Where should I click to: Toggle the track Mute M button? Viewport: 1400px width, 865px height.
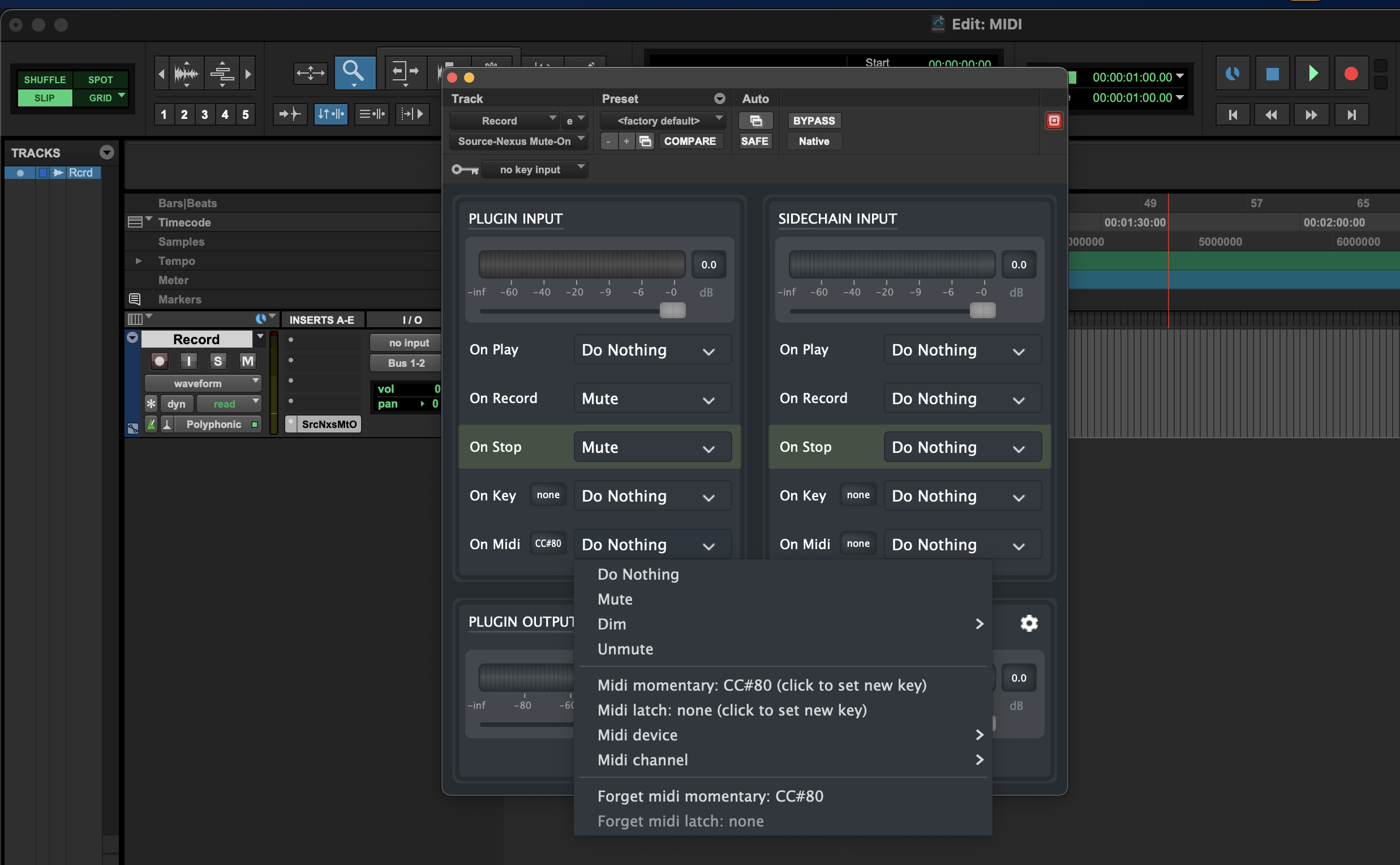[x=247, y=361]
